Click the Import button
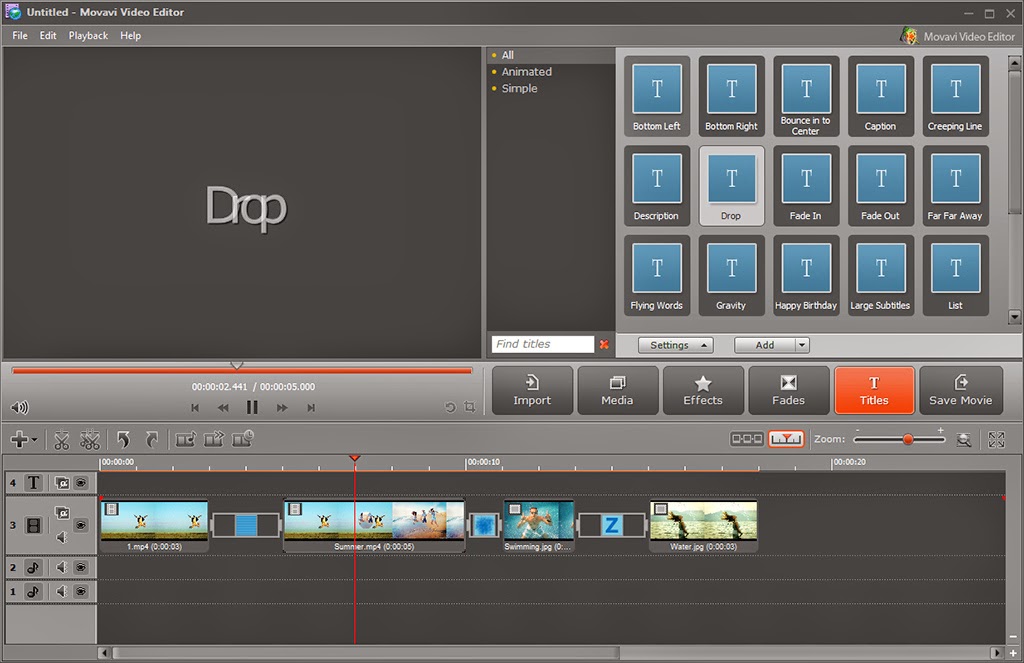Image resolution: width=1024 pixels, height=663 pixels. tap(532, 390)
